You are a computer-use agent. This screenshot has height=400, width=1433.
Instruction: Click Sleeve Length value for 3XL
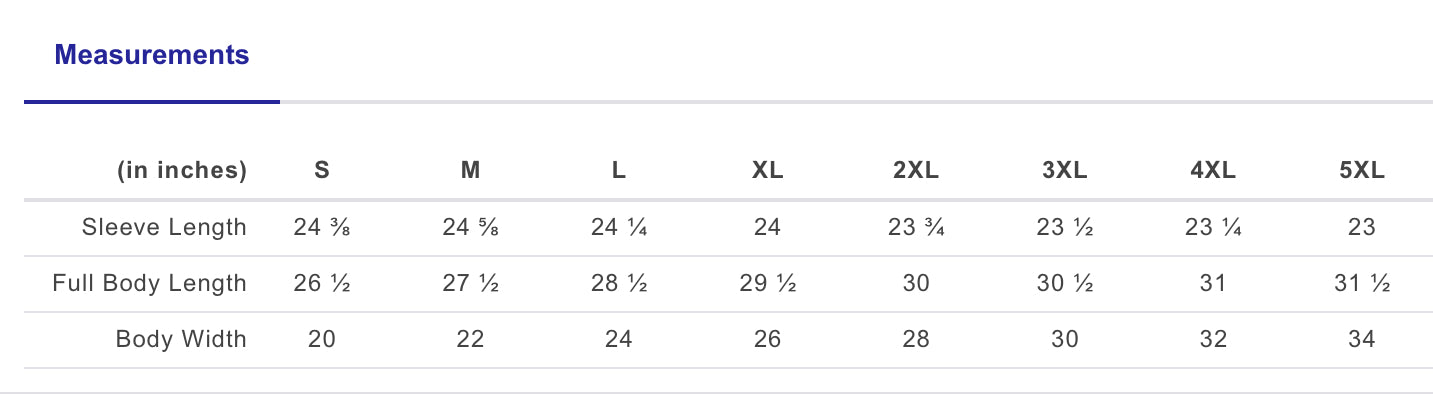pyautogui.click(x=1064, y=227)
